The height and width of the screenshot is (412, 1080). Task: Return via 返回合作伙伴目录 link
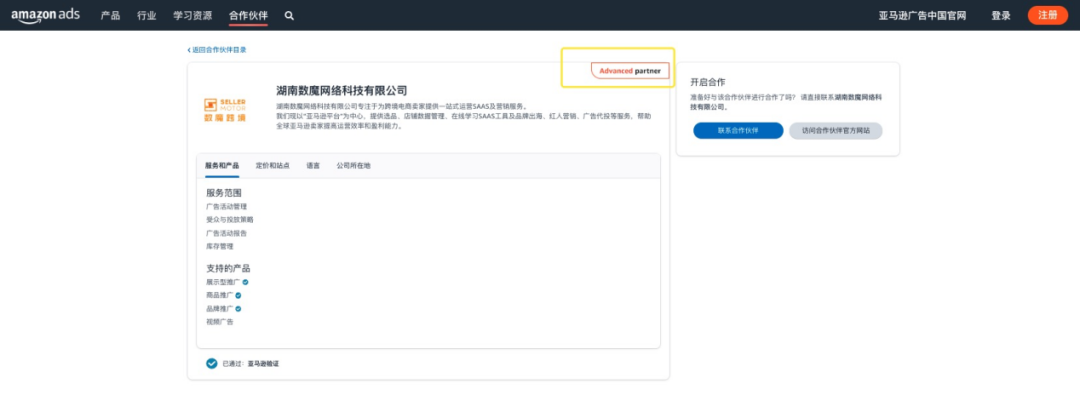pos(217,50)
